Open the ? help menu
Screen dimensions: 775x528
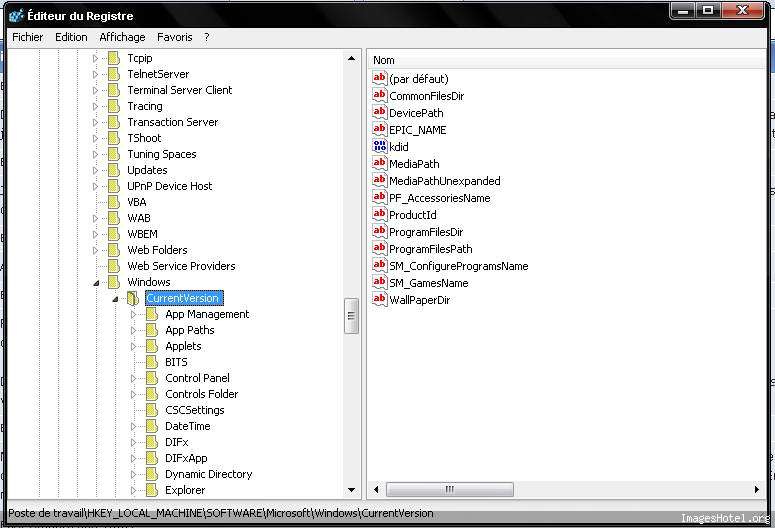pyautogui.click(x=207, y=37)
